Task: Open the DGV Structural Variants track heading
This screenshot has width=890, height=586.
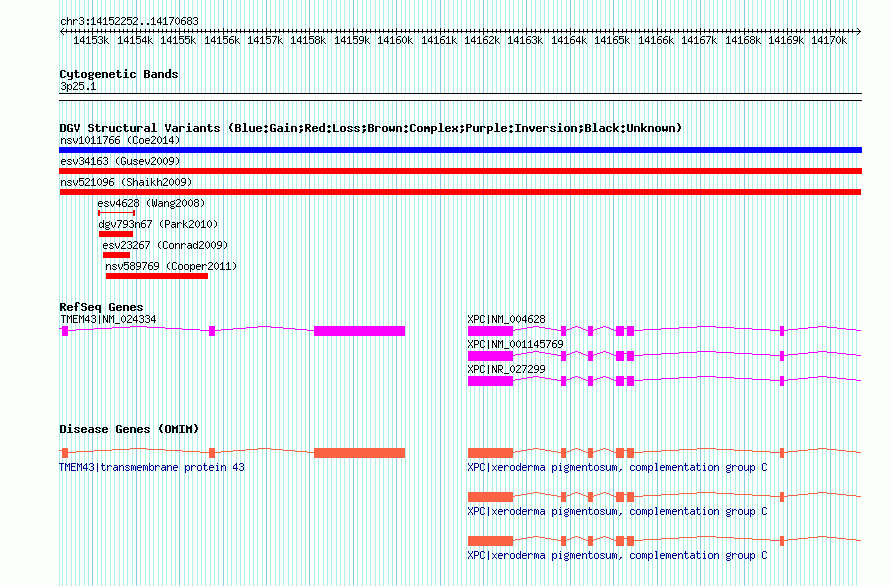Action: pyautogui.click(x=371, y=128)
